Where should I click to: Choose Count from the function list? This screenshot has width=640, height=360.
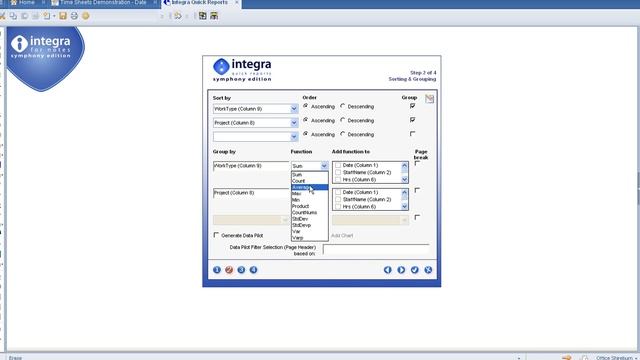pos(309,181)
